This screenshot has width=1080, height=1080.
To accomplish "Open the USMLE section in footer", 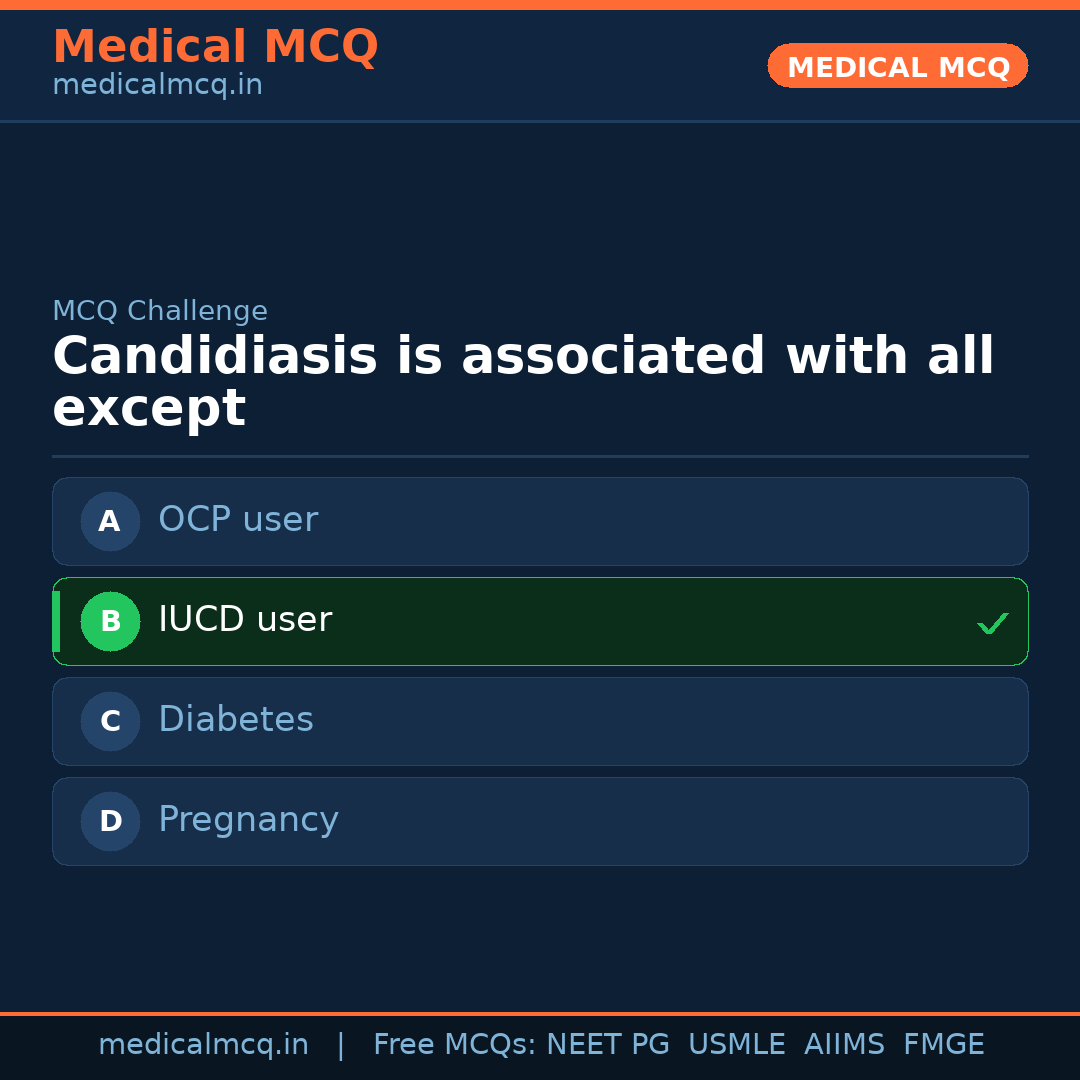I will (x=737, y=1043).
